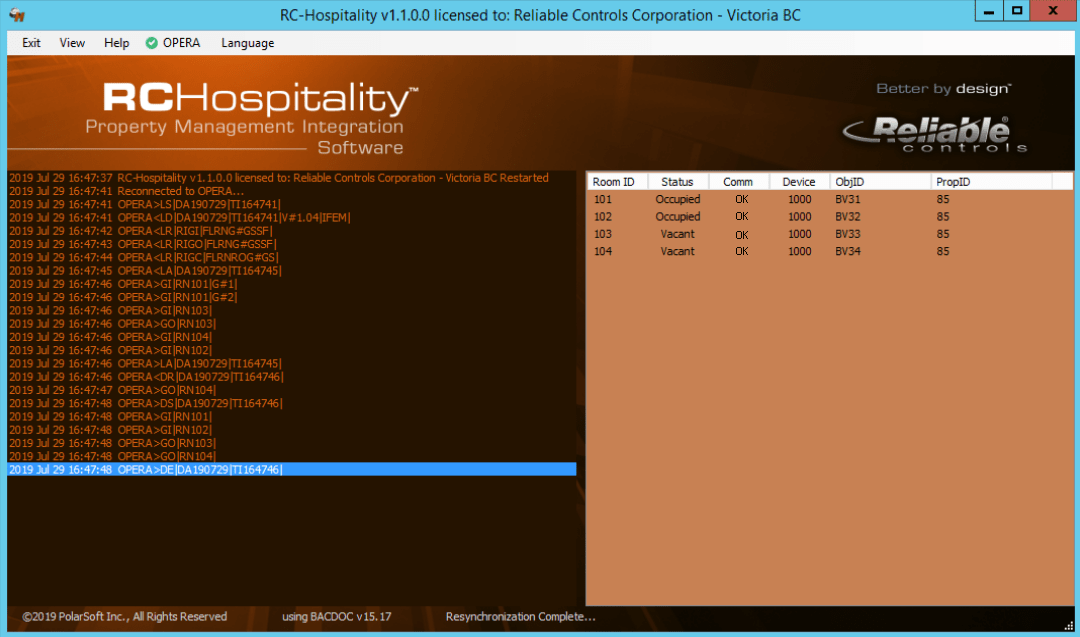Screen dimensions: 1080x637
Task: Maximize the RC-Hospitality window
Action: pyautogui.click(x=1017, y=11)
